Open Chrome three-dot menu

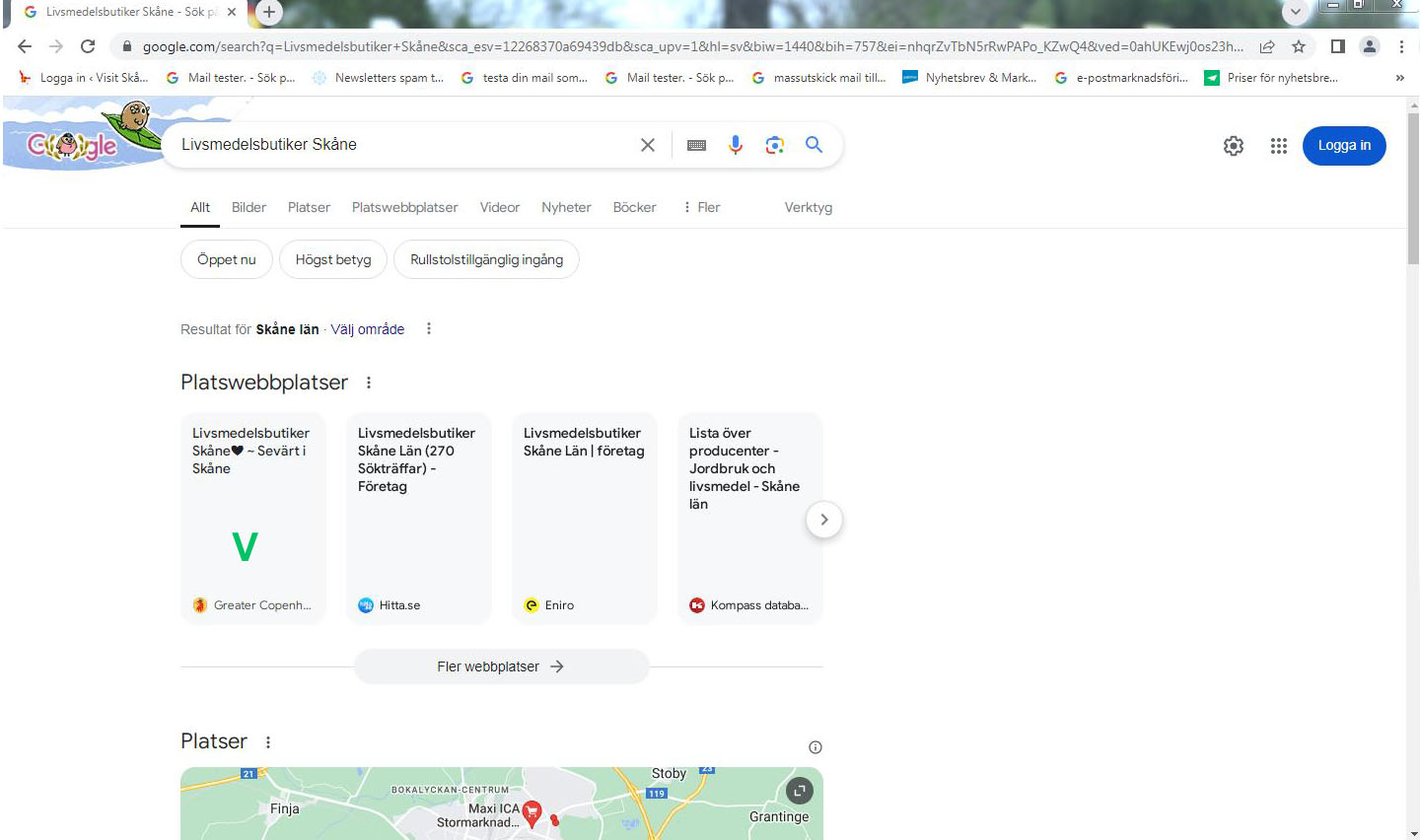coord(1401,46)
